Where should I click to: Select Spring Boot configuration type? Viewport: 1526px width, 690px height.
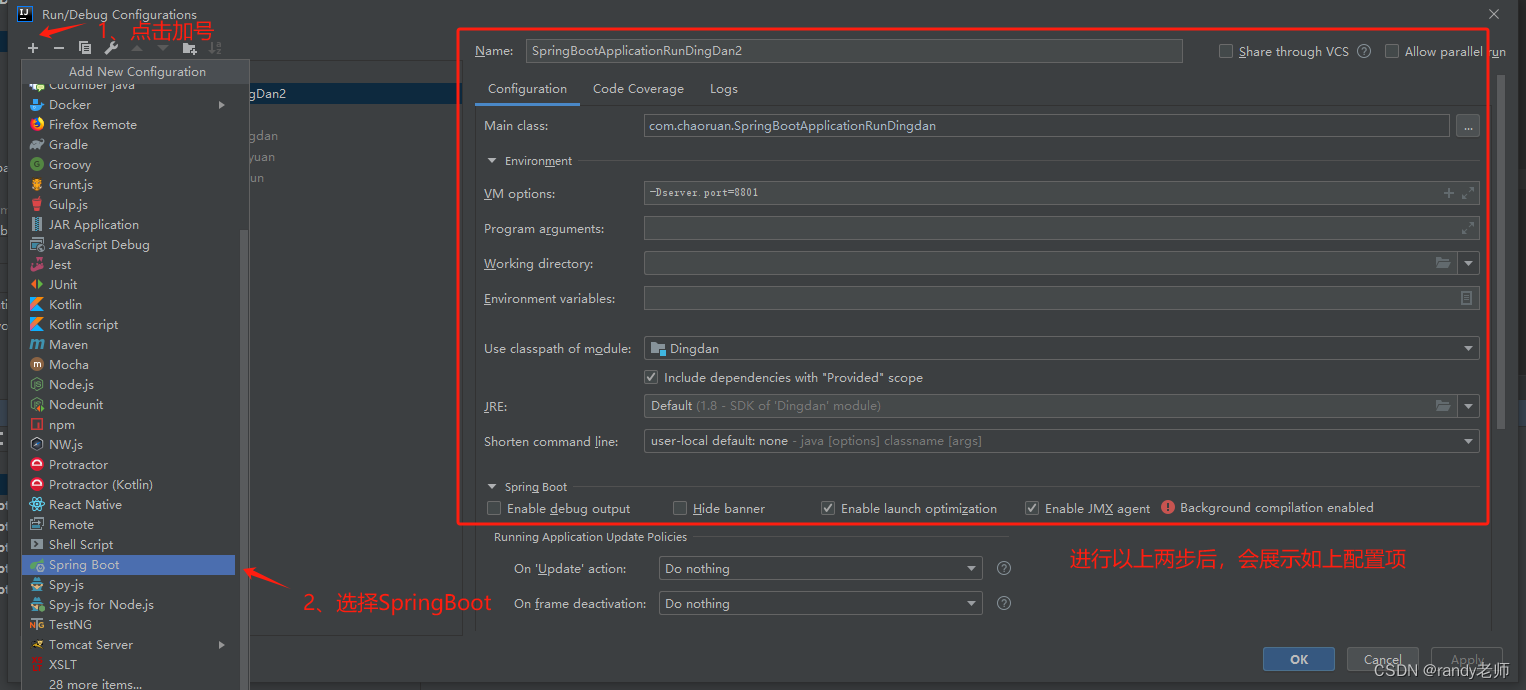coord(128,565)
